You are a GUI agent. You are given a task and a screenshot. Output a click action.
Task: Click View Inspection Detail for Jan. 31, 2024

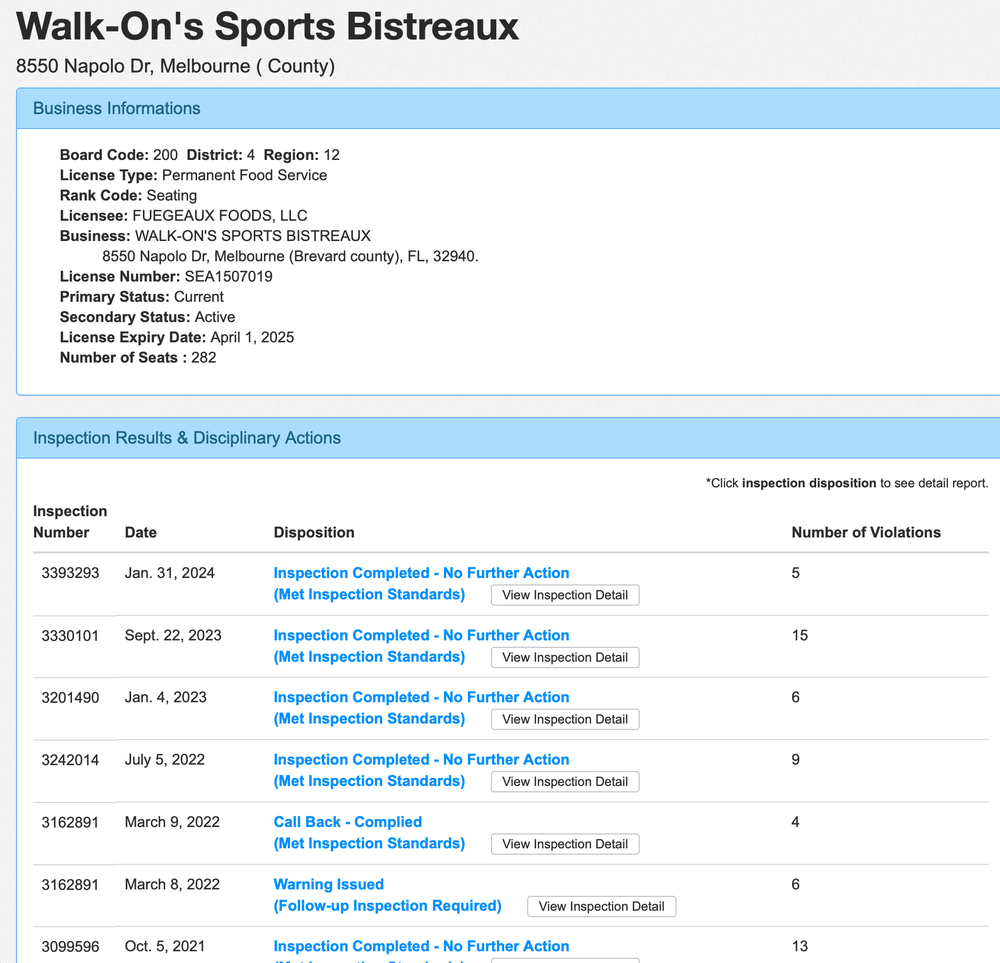564,595
